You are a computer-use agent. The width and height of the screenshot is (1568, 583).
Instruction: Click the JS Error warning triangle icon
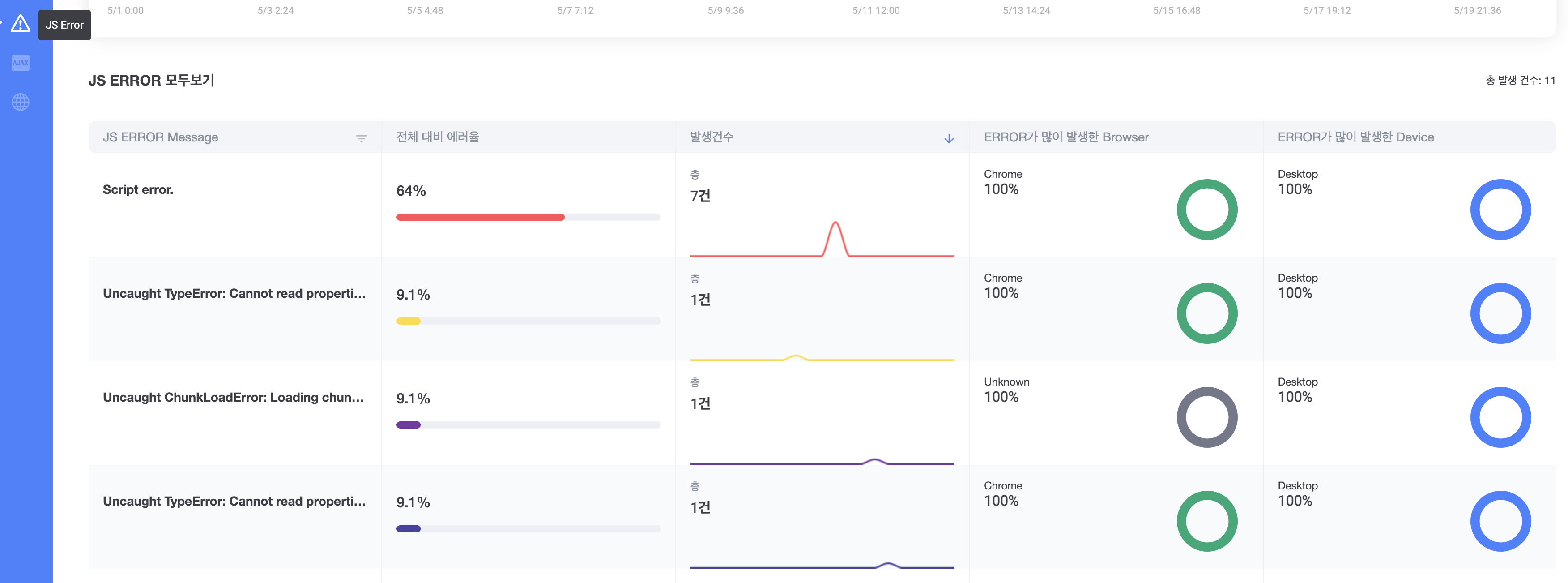point(20,24)
